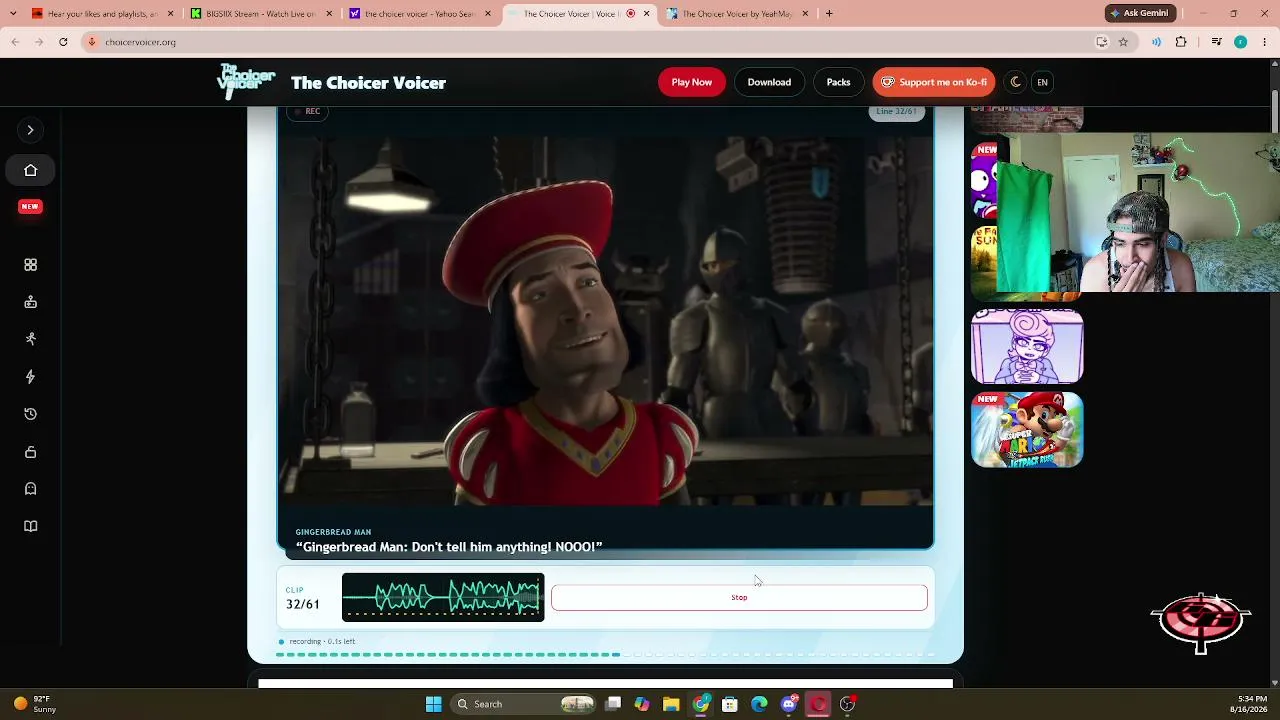The width and height of the screenshot is (1280, 720).
Task: Open the four-squares grid icon in sidebar
Action: click(x=30, y=265)
